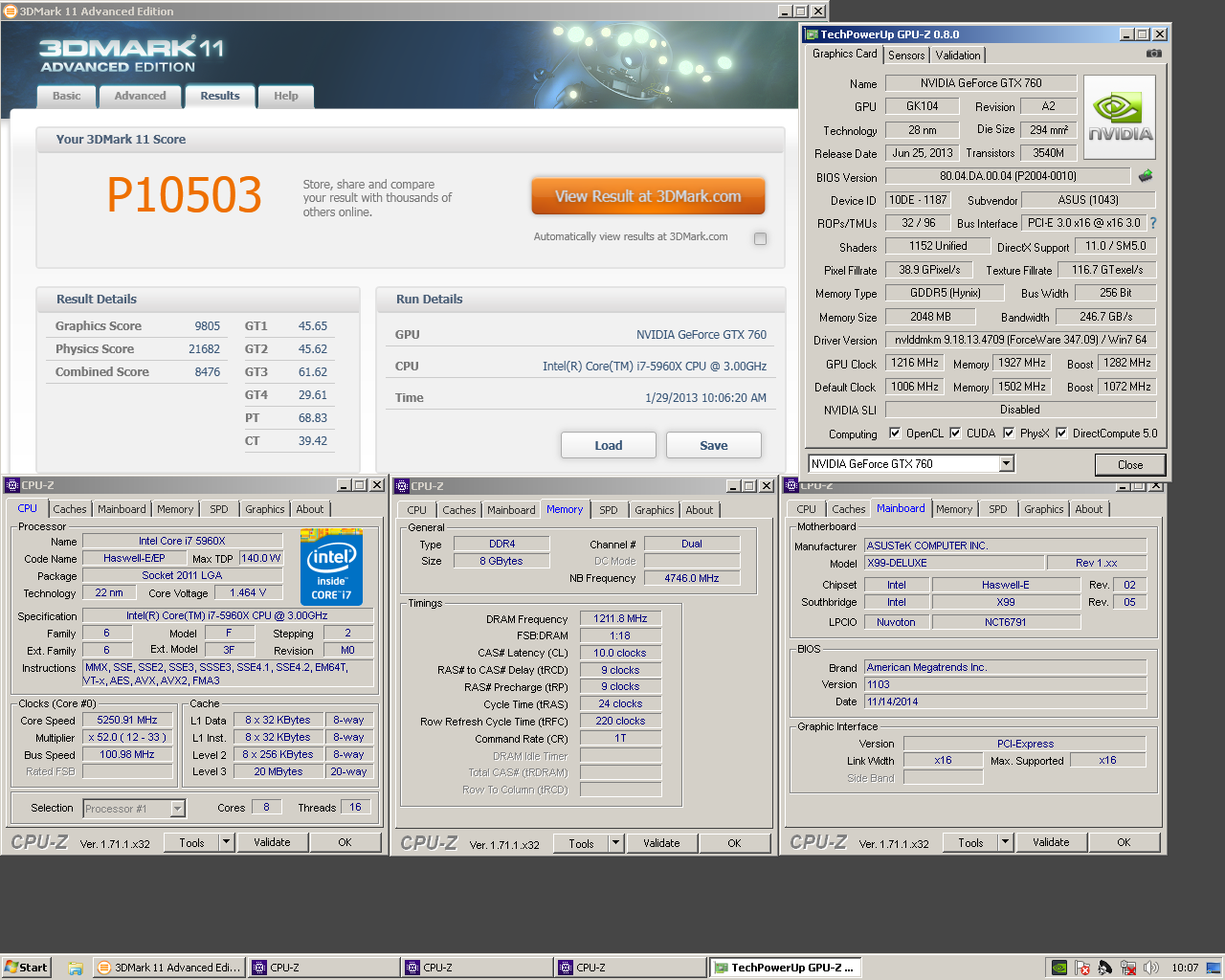Image resolution: width=1225 pixels, height=980 pixels.
Task: Open volume speaker tray icon
Action: pyautogui.click(x=1151, y=968)
